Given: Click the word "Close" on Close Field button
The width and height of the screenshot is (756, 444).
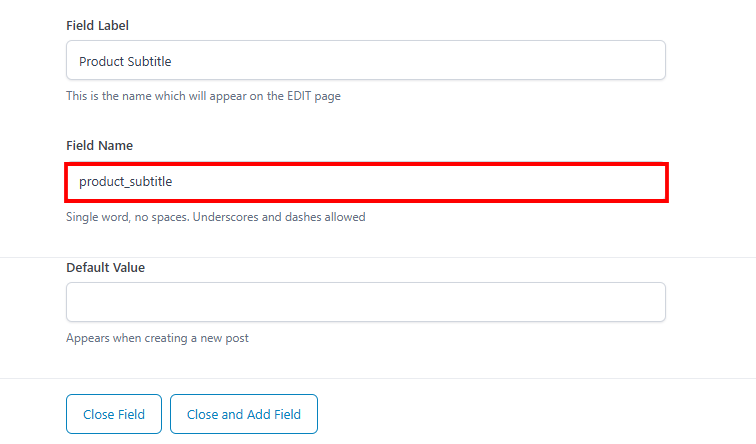Looking at the screenshot, I should pyautogui.click(x=98, y=414).
